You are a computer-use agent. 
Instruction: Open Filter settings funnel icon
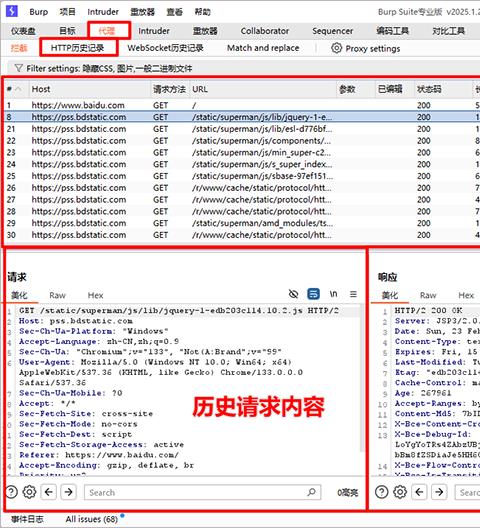tap(19, 68)
